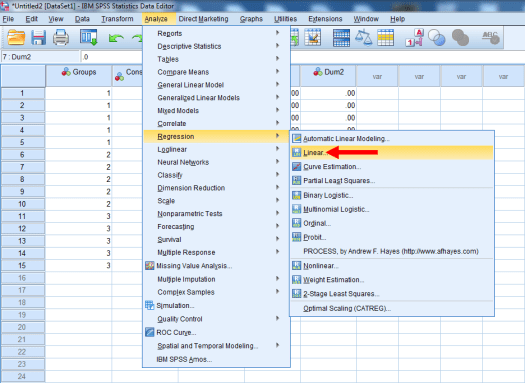Open the Direct Marketing menu
The height and width of the screenshot is (383, 525).
coord(203,19)
